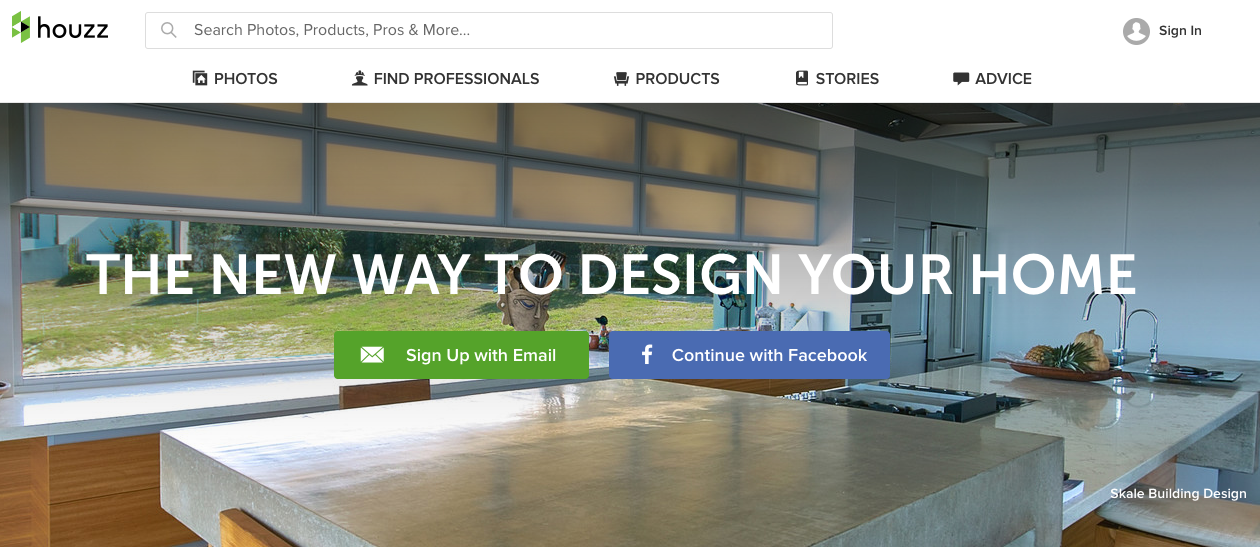This screenshot has width=1260, height=547.
Task: Click the magnifying glass search icon
Action: 169,30
